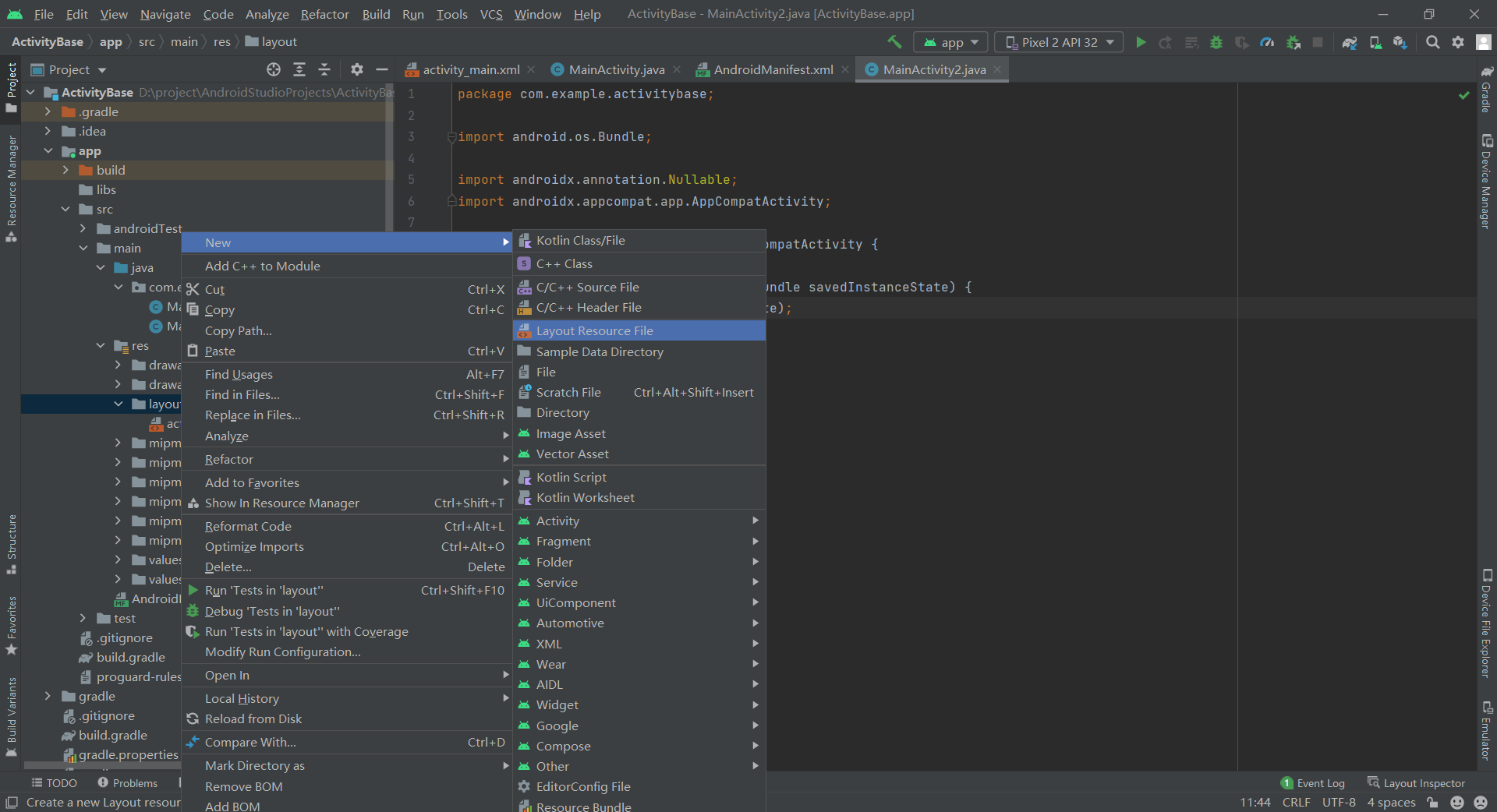The image size is (1497, 812).
Task: Click line separator CRLF in status bar
Action: (1296, 802)
